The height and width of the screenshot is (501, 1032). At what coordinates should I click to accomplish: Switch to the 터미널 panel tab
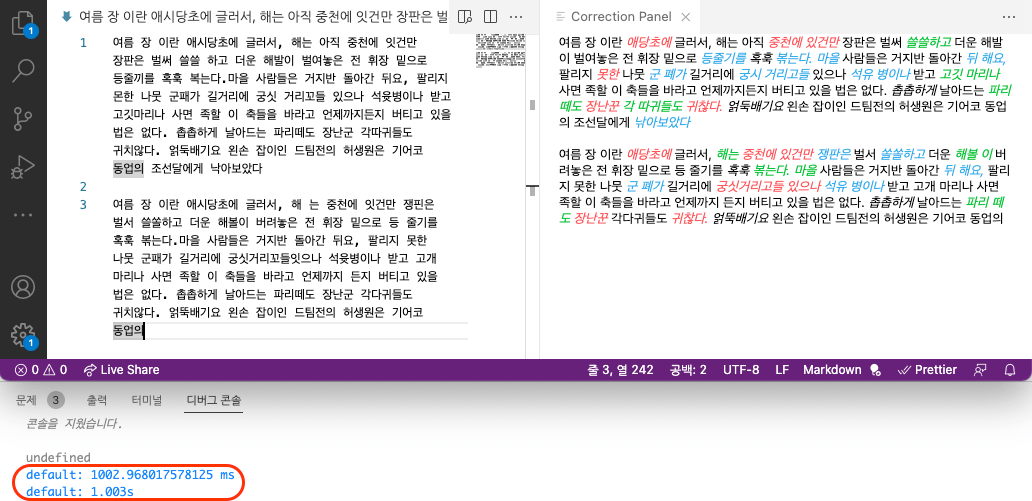click(x=147, y=400)
